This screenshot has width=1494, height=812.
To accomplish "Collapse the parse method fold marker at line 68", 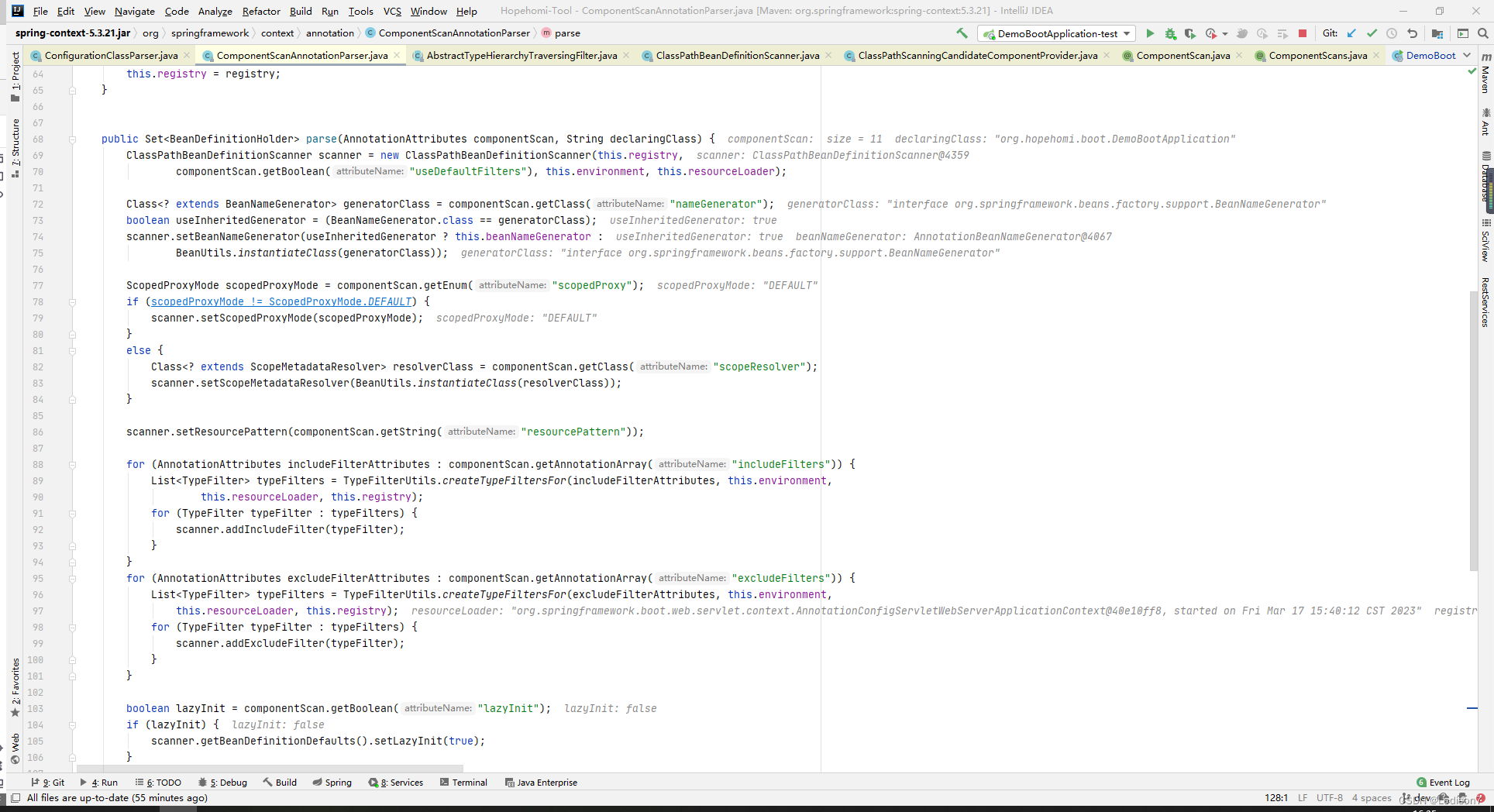I will [x=72, y=139].
